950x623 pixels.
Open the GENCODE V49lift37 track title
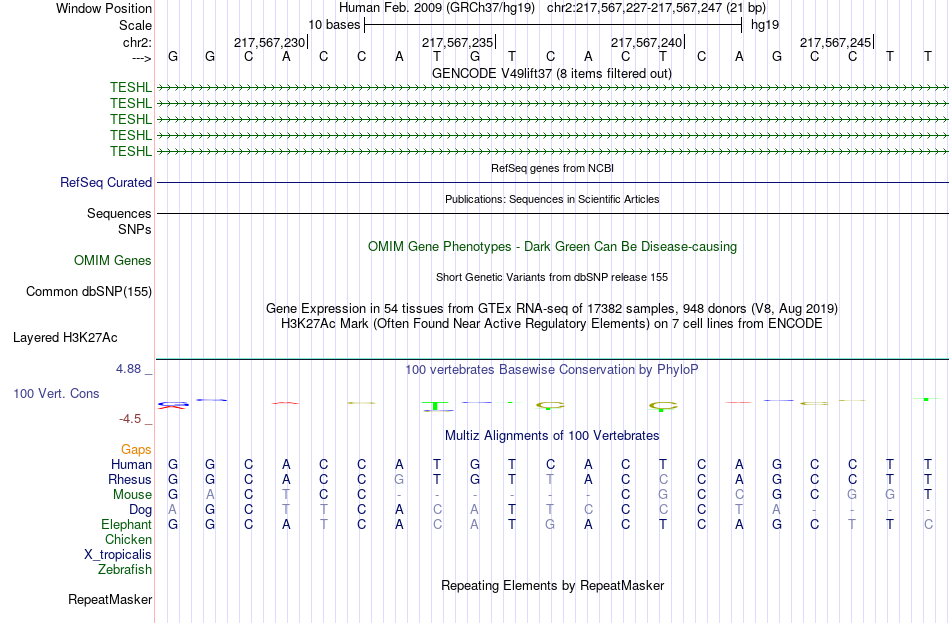pyautogui.click(x=552, y=73)
